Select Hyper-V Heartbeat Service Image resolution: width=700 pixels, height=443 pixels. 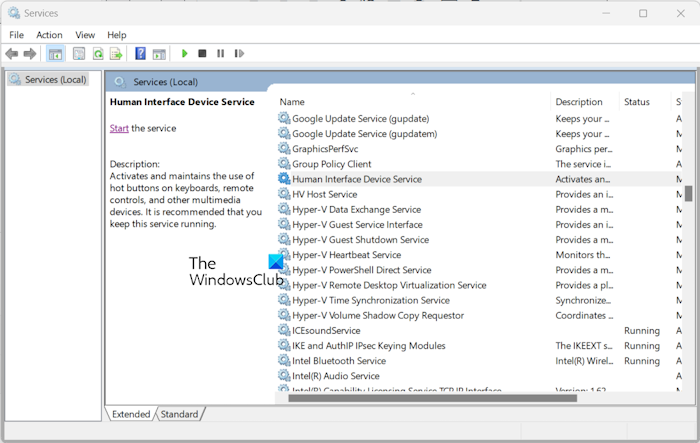tap(346, 255)
